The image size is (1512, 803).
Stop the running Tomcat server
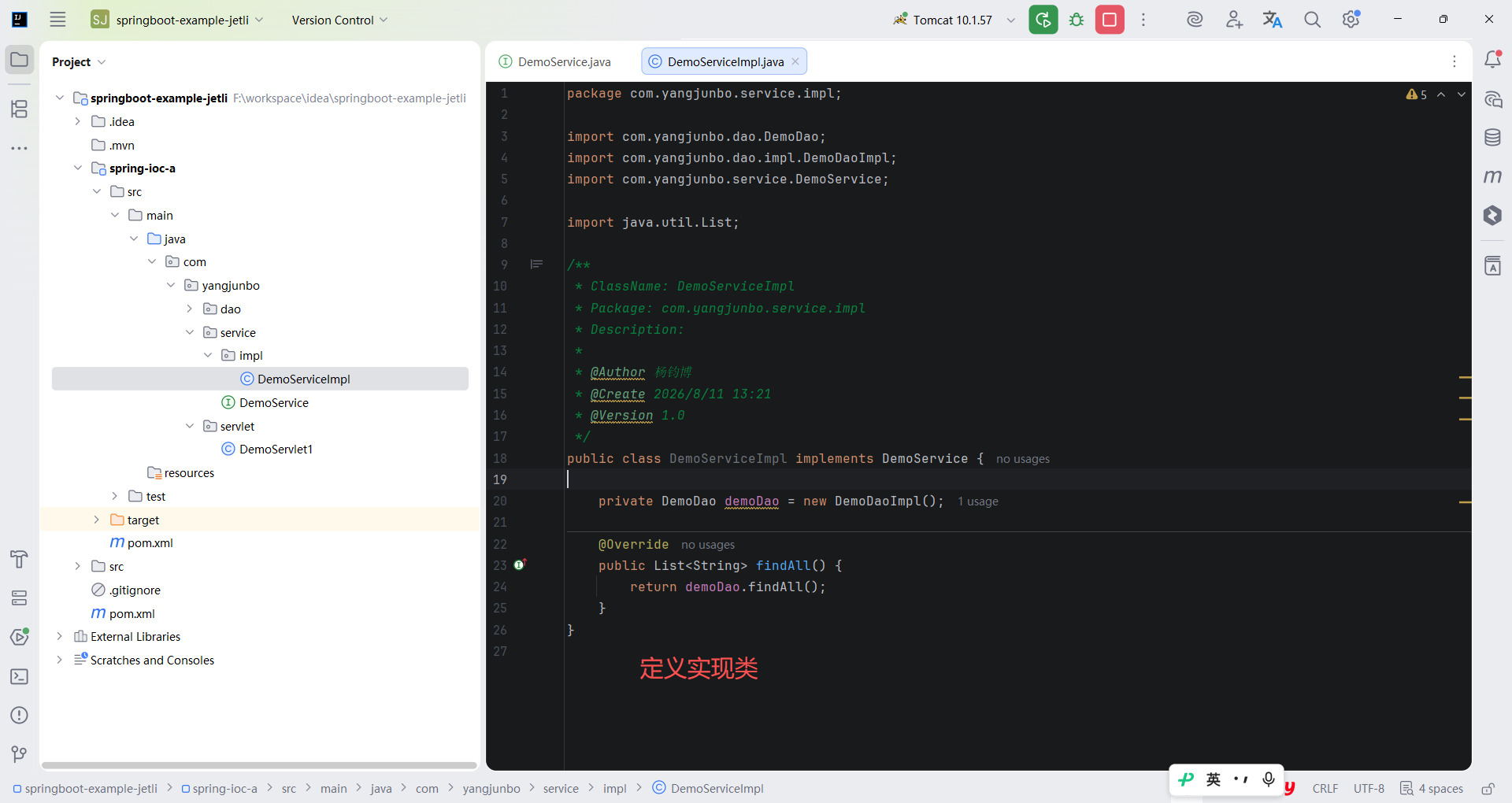(x=1110, y=20)
